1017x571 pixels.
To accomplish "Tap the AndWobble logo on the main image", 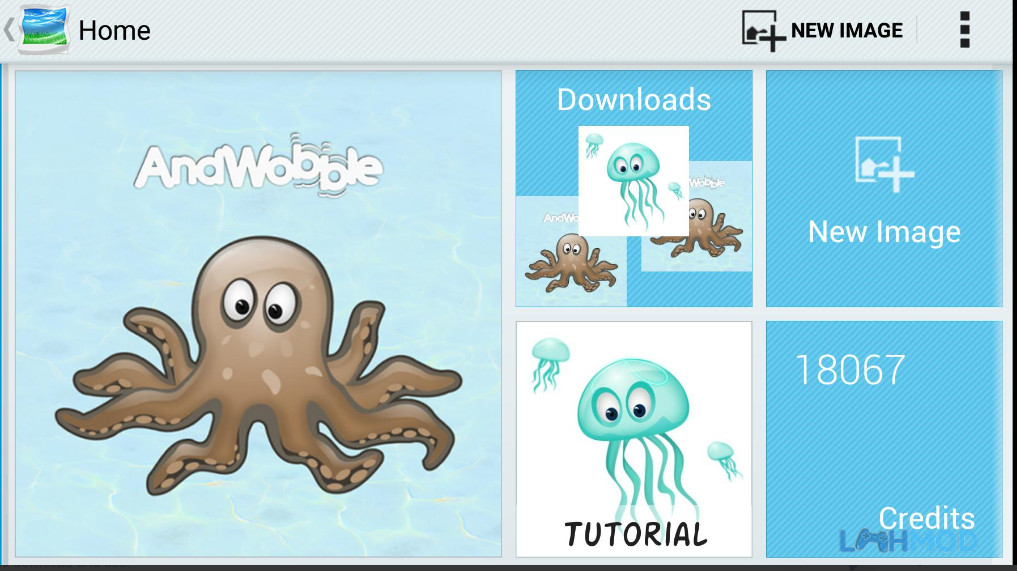I will tap(258, 165).
